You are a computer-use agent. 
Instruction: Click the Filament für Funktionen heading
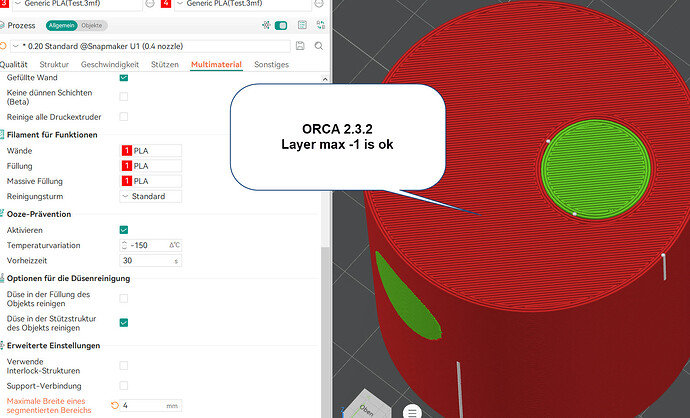(52, 135)
